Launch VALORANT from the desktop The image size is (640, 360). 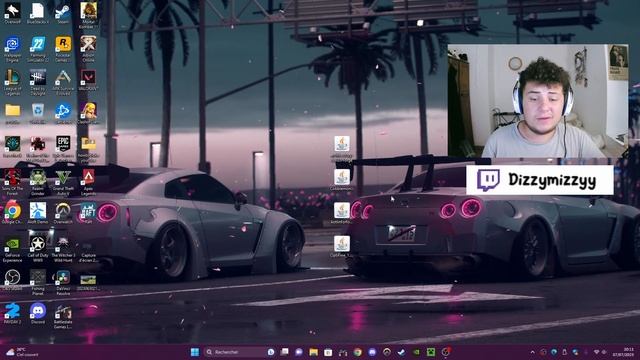tap(88, 80)
